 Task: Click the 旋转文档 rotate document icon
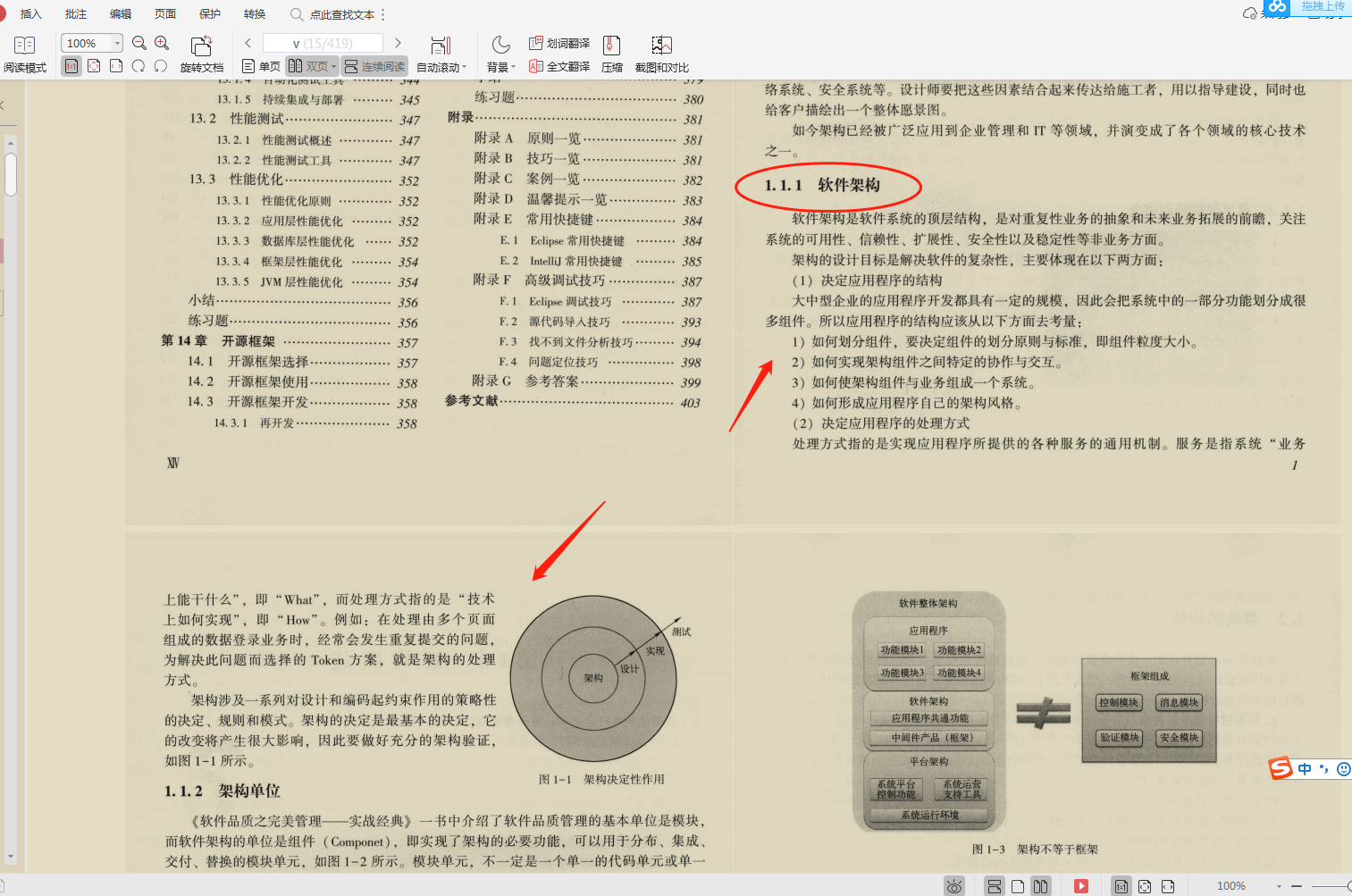[201, 46]
